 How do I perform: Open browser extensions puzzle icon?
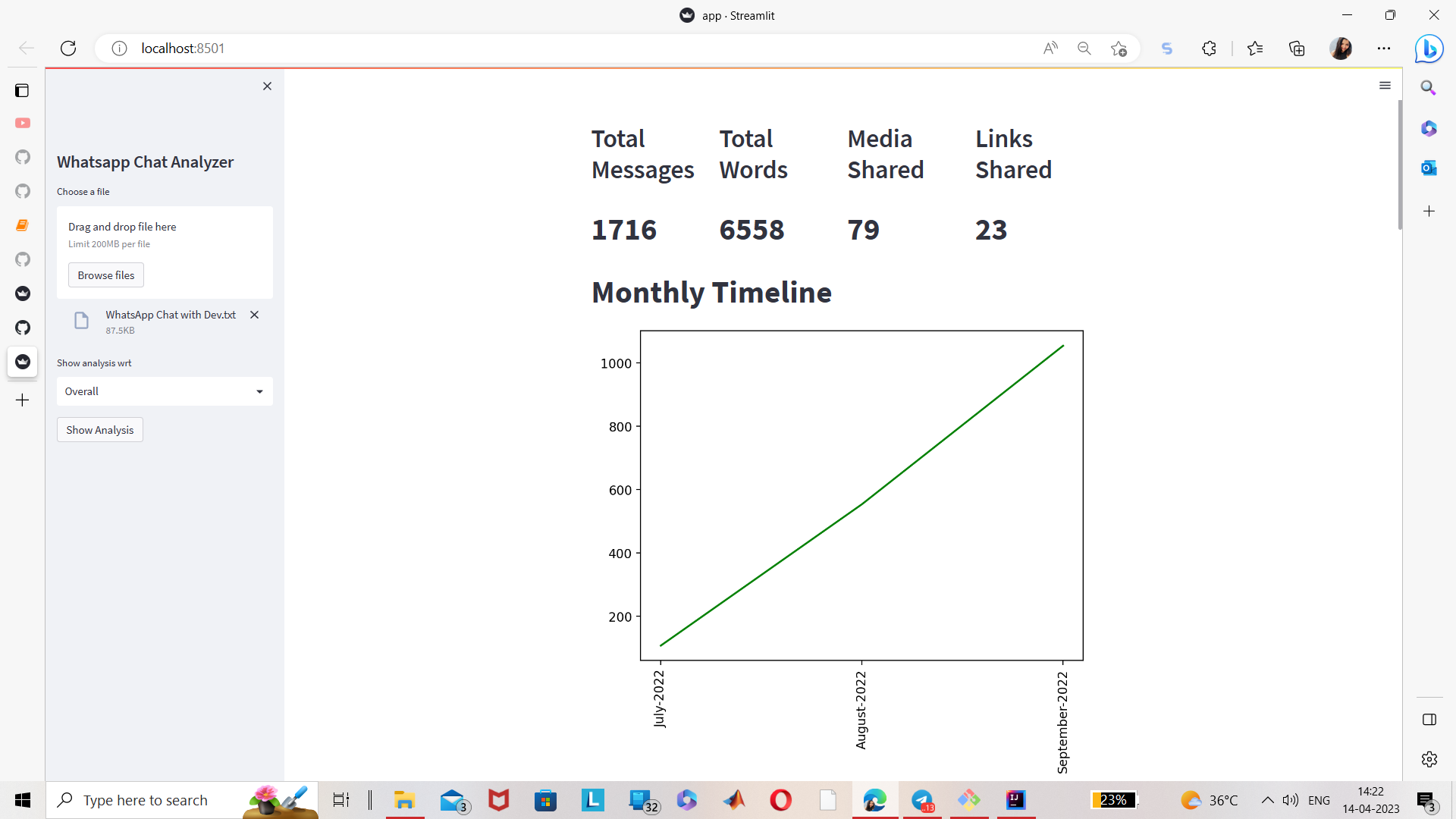tap(1209, 49)
